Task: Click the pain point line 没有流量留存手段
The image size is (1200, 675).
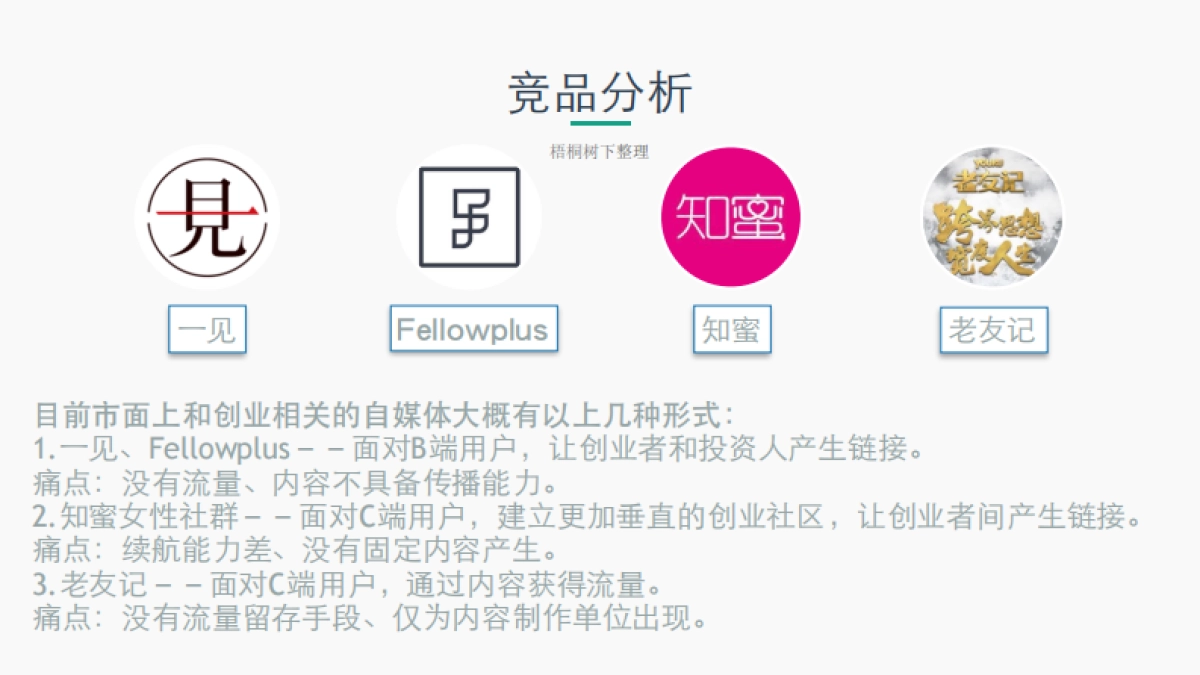Action: [x=371, y=618]
